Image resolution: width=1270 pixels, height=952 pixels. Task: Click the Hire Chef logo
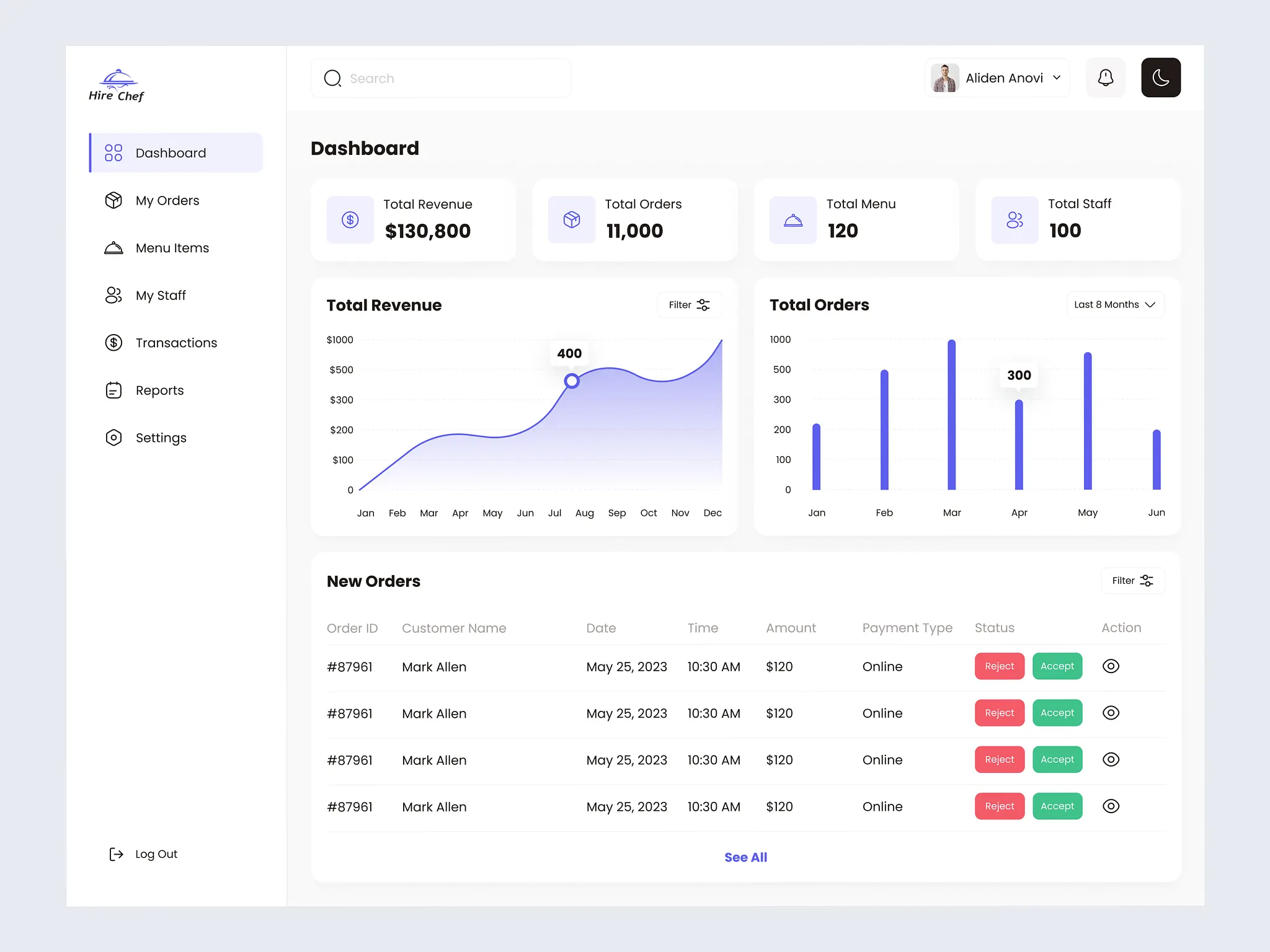(x=117, y=86)
